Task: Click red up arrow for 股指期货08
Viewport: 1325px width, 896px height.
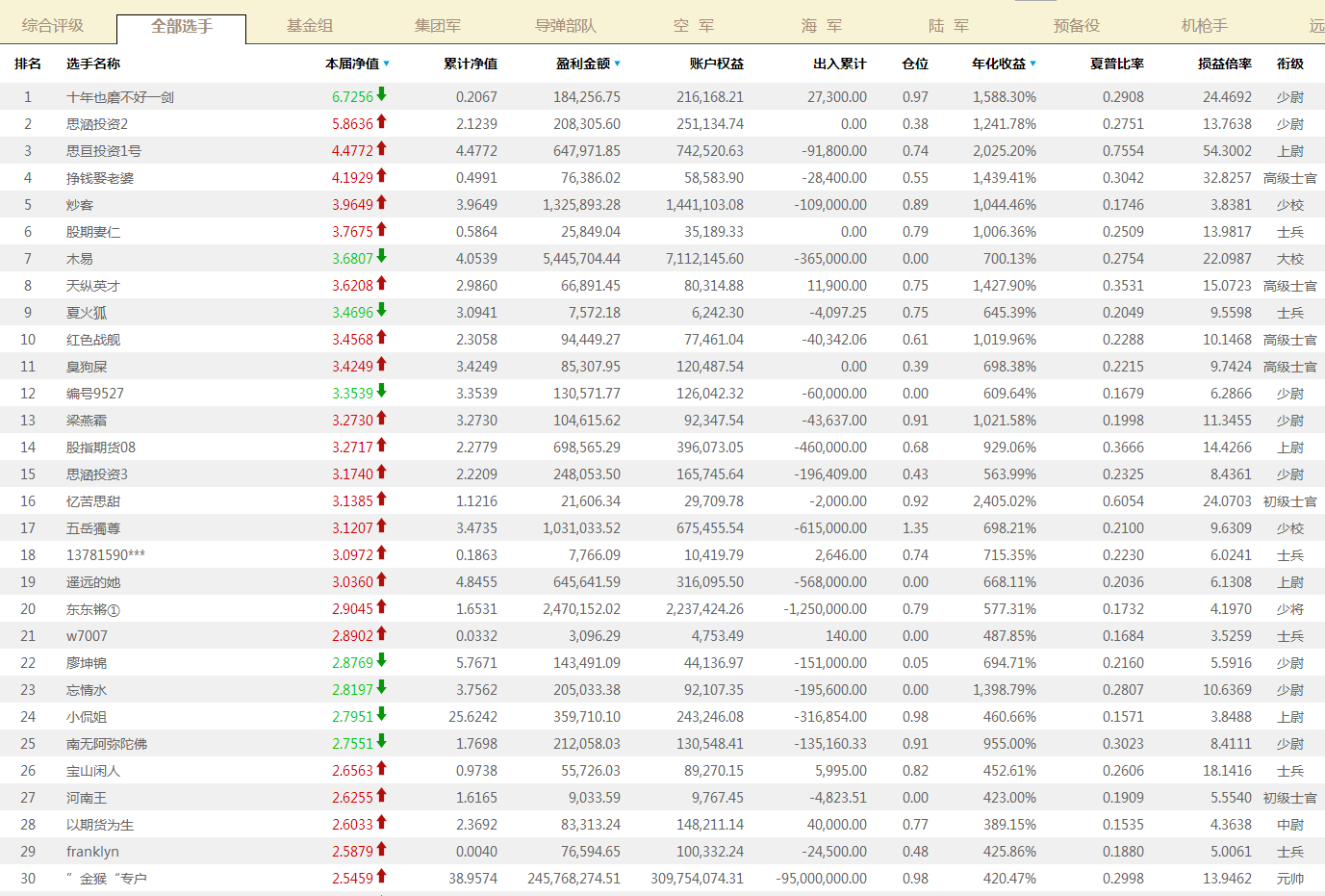Action: [382, 445]
